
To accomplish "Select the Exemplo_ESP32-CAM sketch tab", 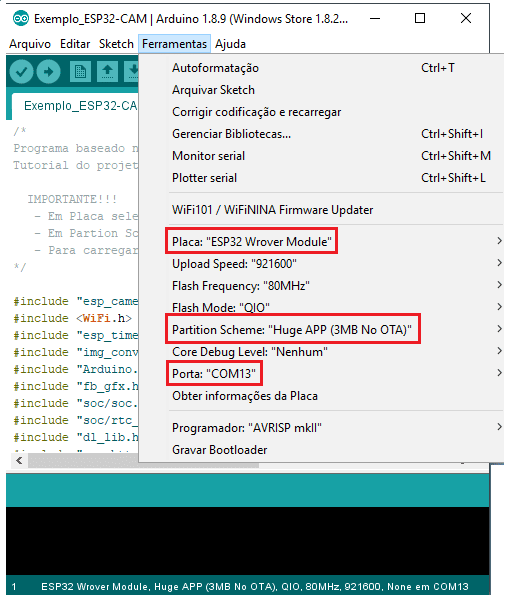I will pos(76,106).
